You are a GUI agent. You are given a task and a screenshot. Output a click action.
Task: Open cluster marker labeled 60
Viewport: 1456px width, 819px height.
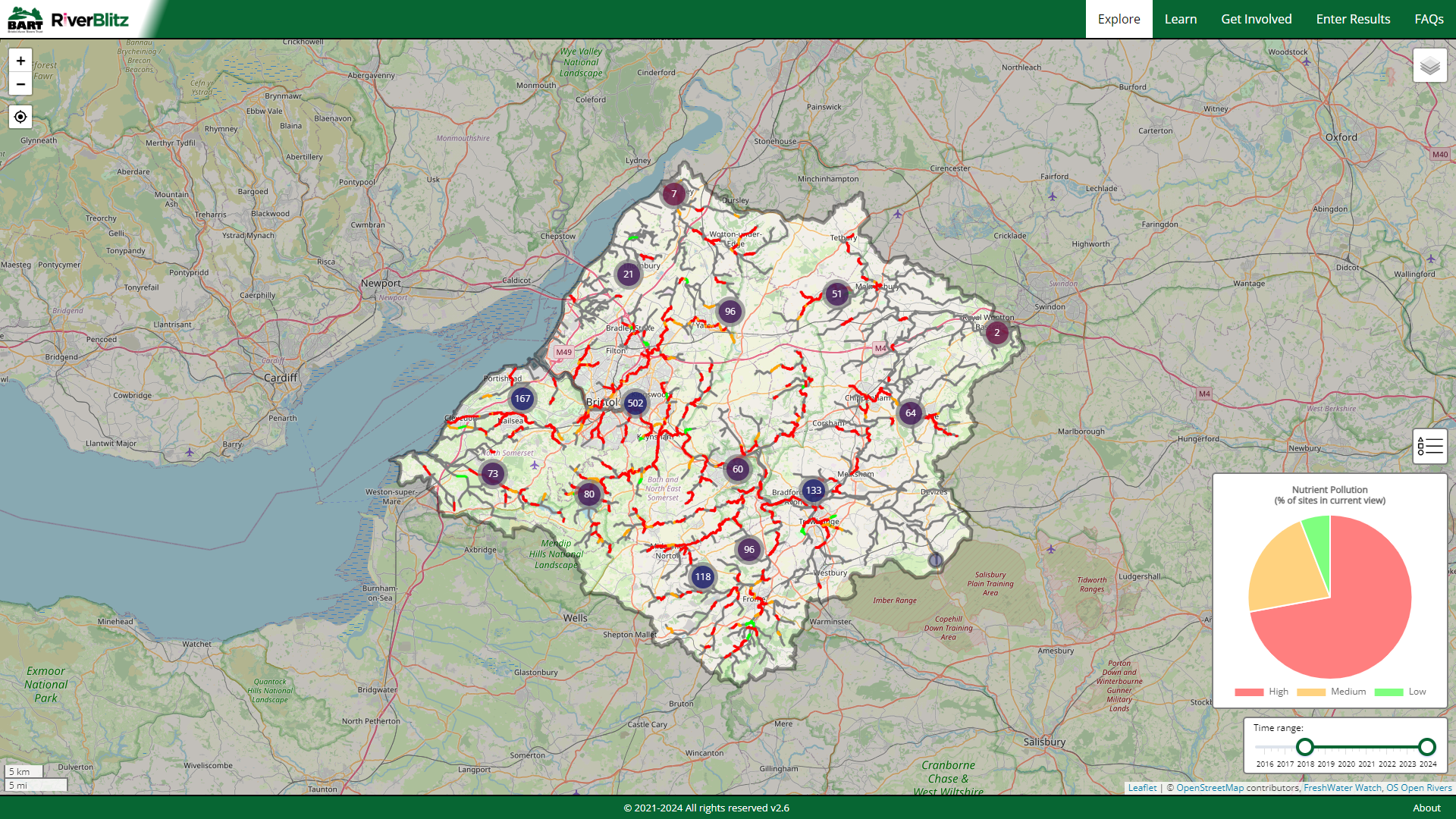click(x=738, y=469)
